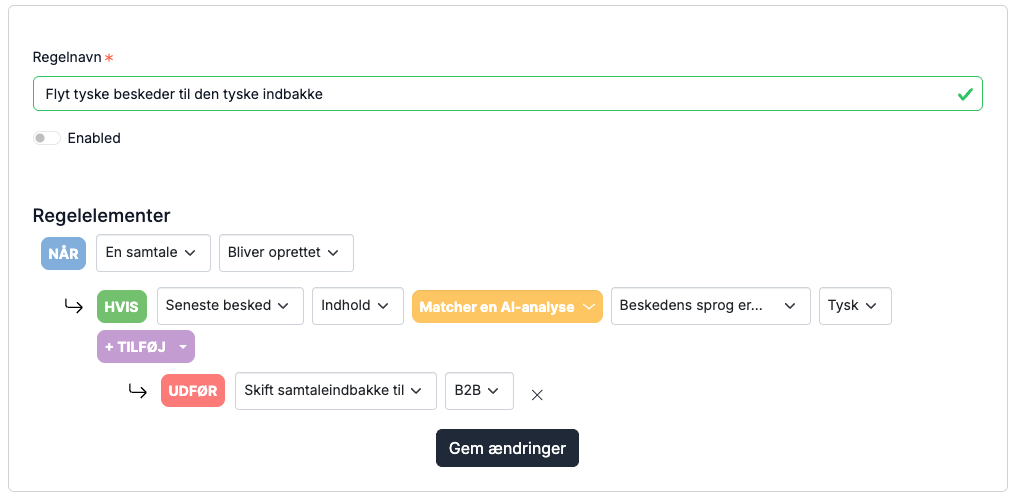
Task: Remove the UDFØR action with X icon
Action: (537, 395)
